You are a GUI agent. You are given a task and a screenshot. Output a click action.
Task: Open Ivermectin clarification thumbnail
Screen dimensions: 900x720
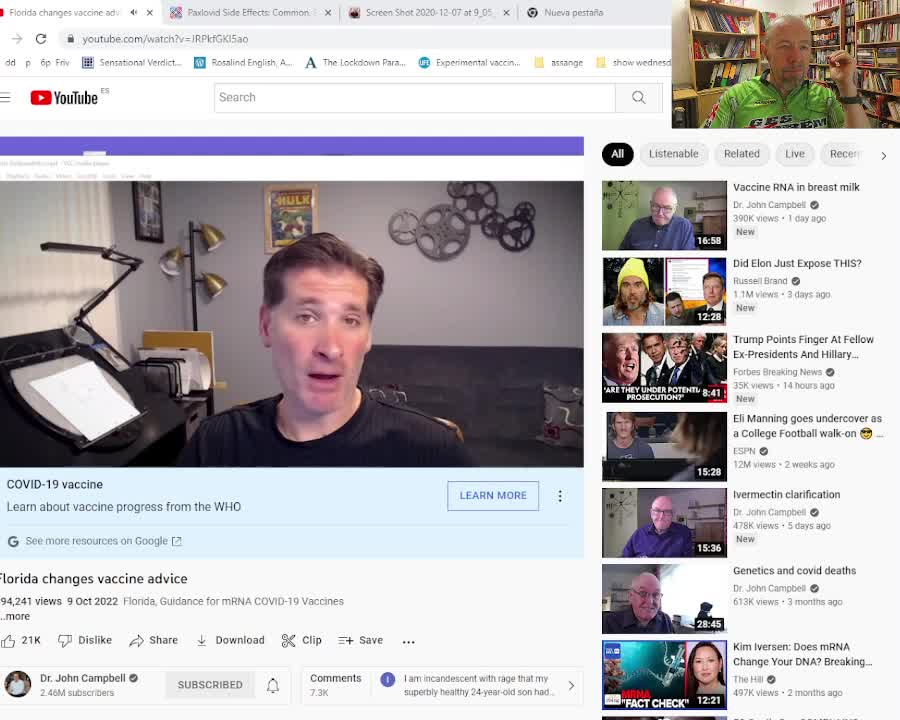[x=664, y=523]
